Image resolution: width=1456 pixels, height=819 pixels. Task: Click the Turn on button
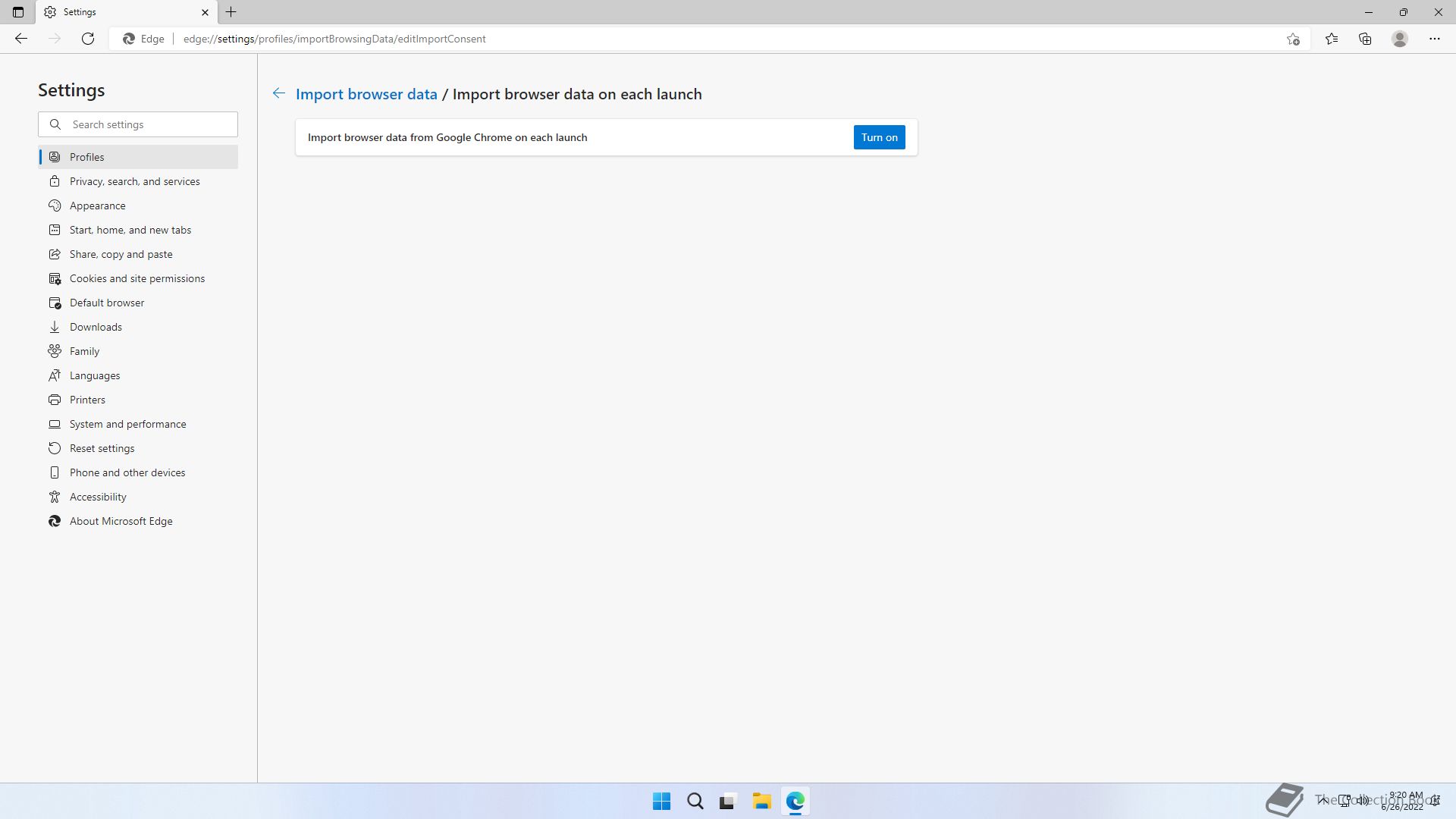879,137
